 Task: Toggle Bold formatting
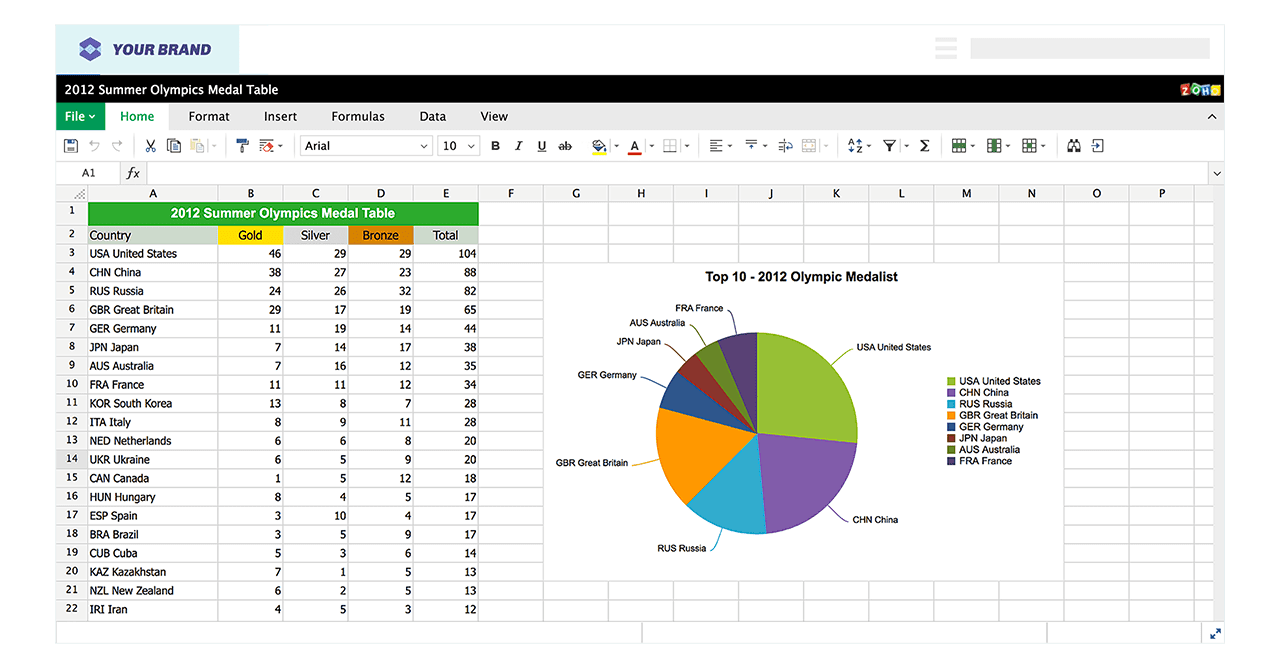coord(495,146)
